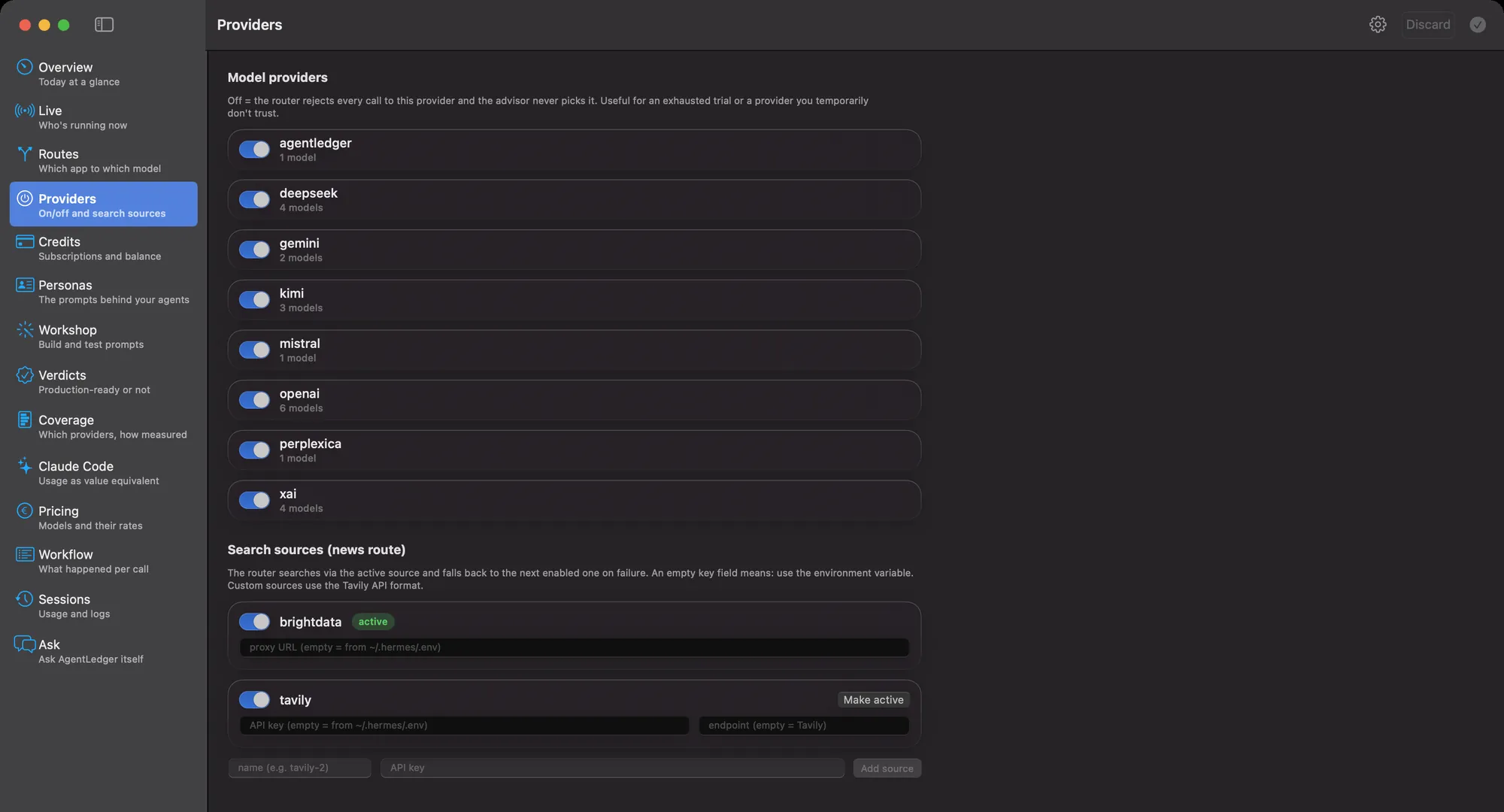
Task: Open the Routes section
Action: [x=104, y=161]
